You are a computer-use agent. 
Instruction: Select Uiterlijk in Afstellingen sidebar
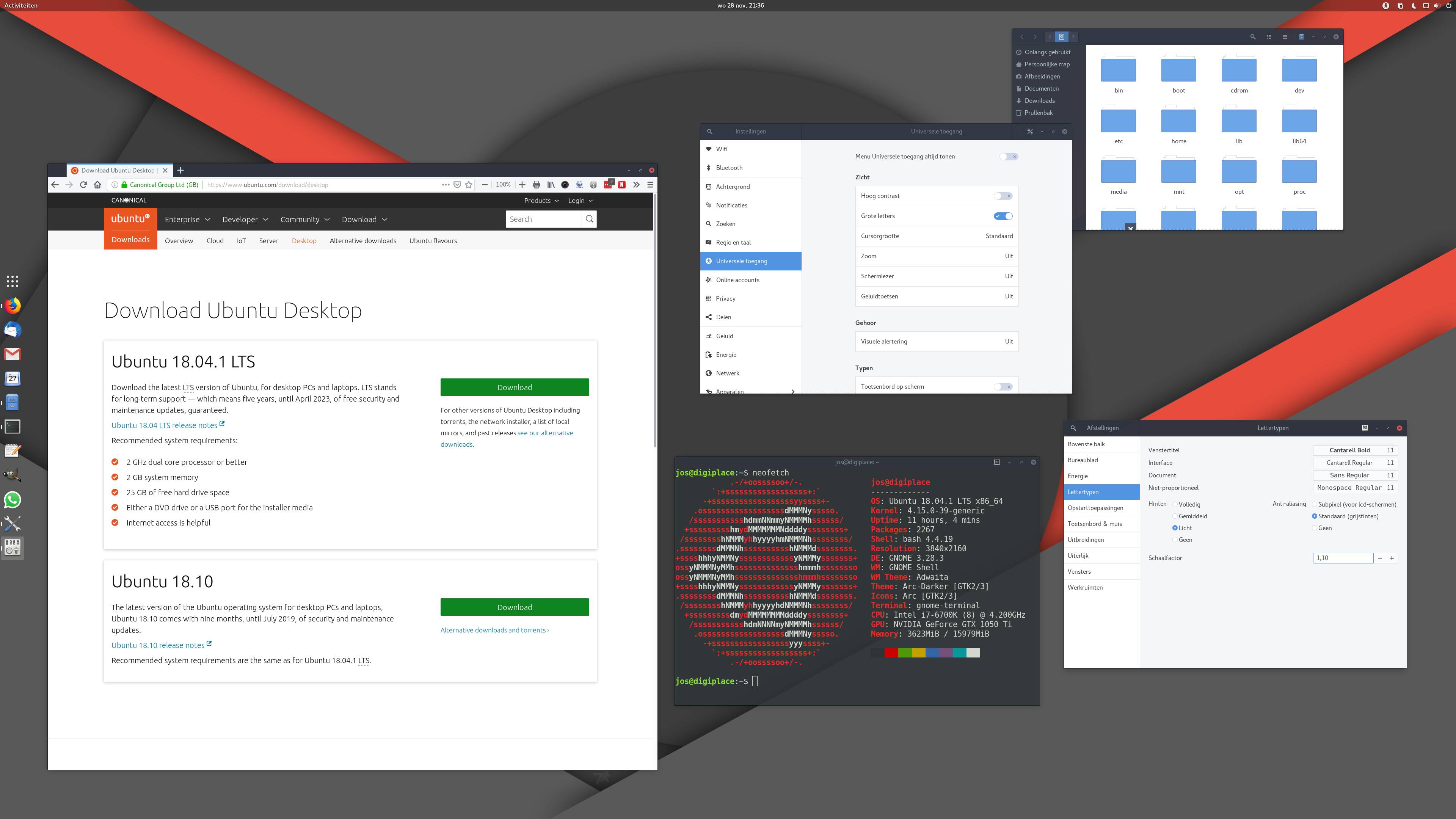click(1101, 555)
